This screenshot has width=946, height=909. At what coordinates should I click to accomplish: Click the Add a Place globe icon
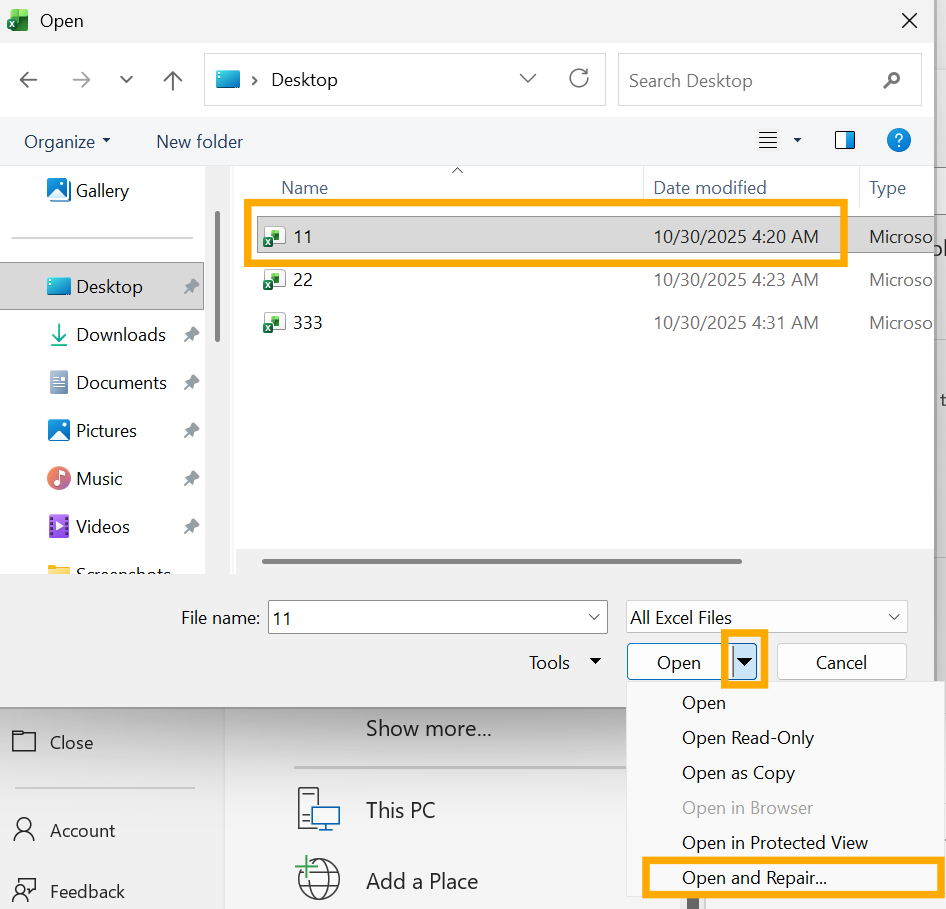click(x=318, y=880)
